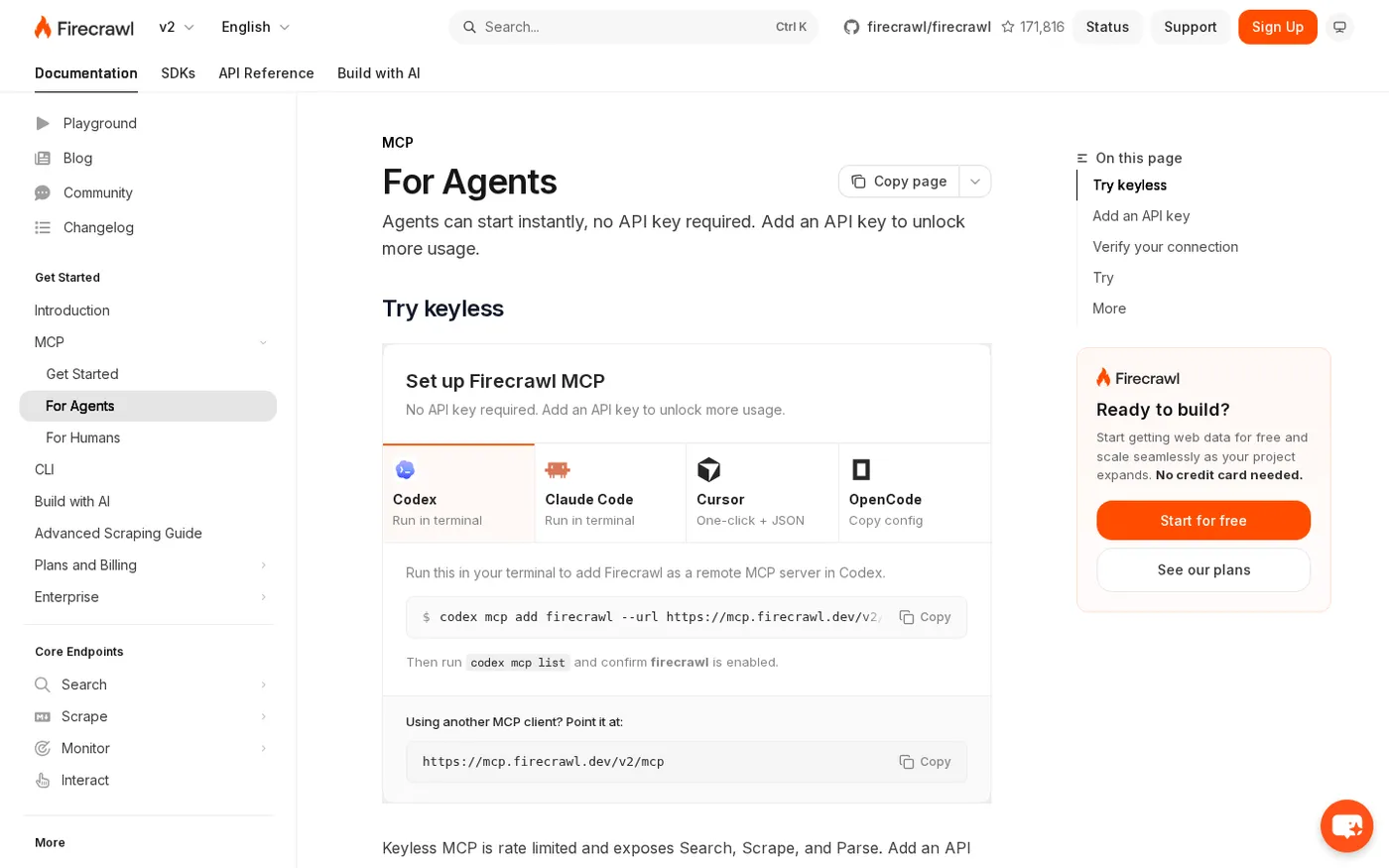1389x868 pixels.
Task: Click the Cursor cube logo icon
Action: tap(708, 469)
